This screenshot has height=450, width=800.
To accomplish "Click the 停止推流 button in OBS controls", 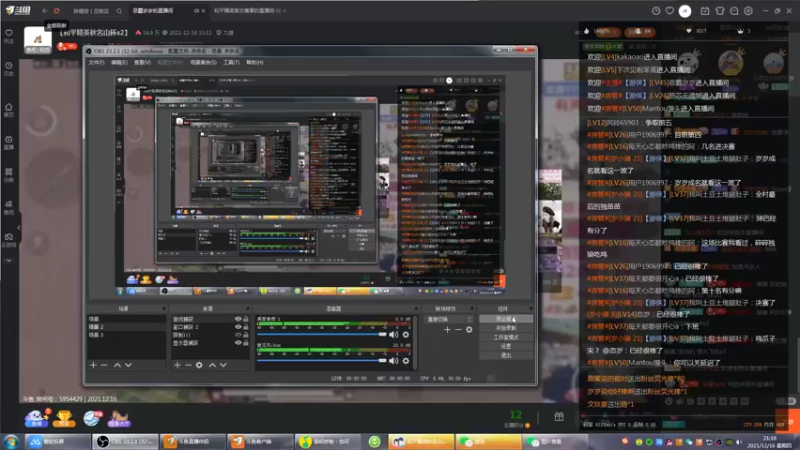I will click(x=506, y=319).
